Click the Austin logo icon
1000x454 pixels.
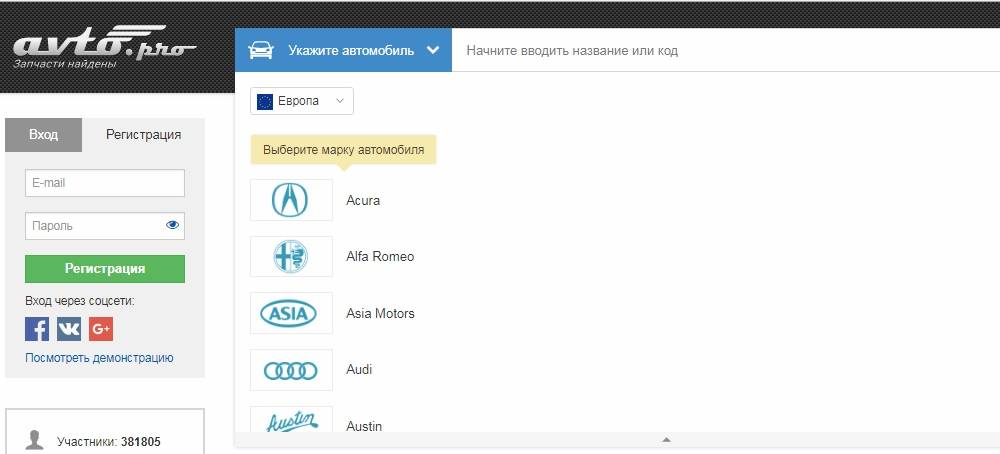point(291,422)
